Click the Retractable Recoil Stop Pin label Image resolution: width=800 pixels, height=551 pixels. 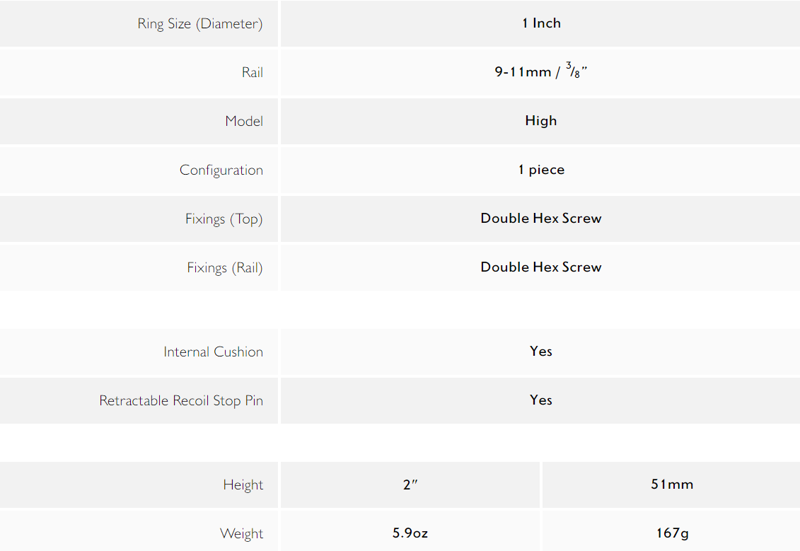click(x=181, y=400)
